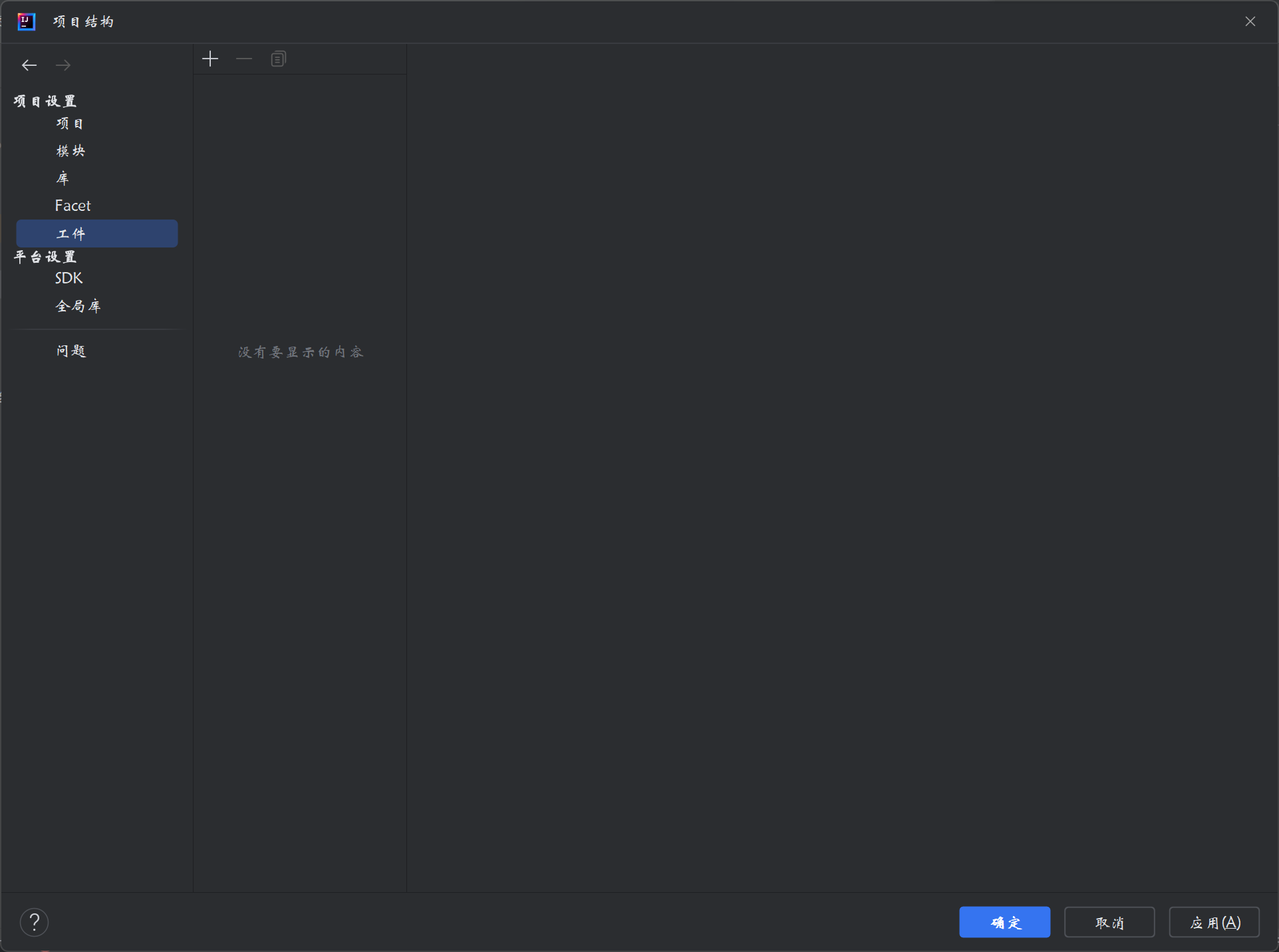The height and width of the screenshot is (952, 1279).
Task: Close the 项目结构 dialog
Action: tap(1250, 21)
